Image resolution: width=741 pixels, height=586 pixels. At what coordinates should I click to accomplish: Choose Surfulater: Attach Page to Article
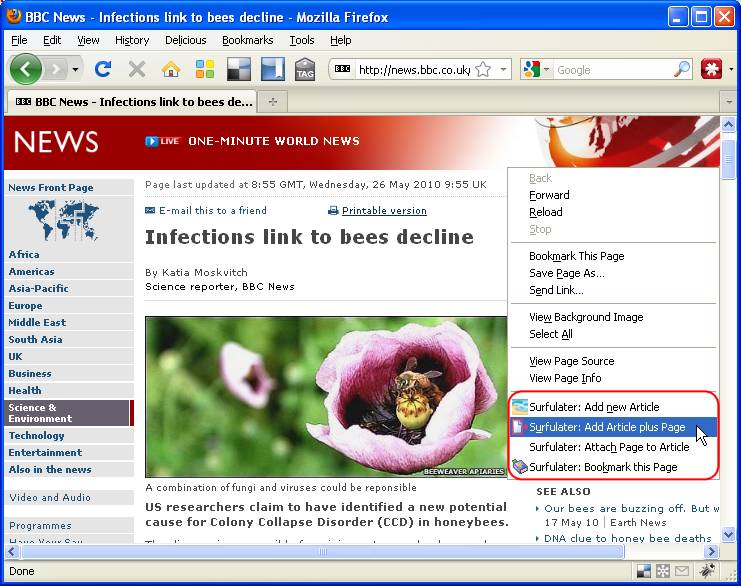[613, 447]
